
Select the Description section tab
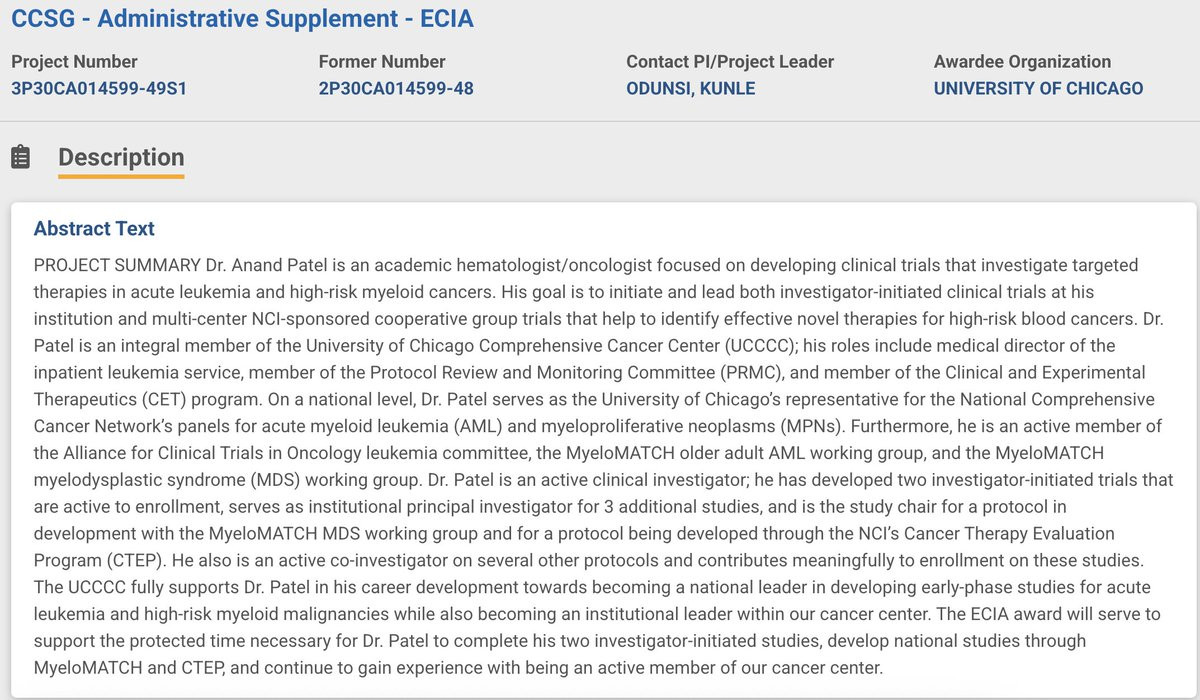(121, 157)
